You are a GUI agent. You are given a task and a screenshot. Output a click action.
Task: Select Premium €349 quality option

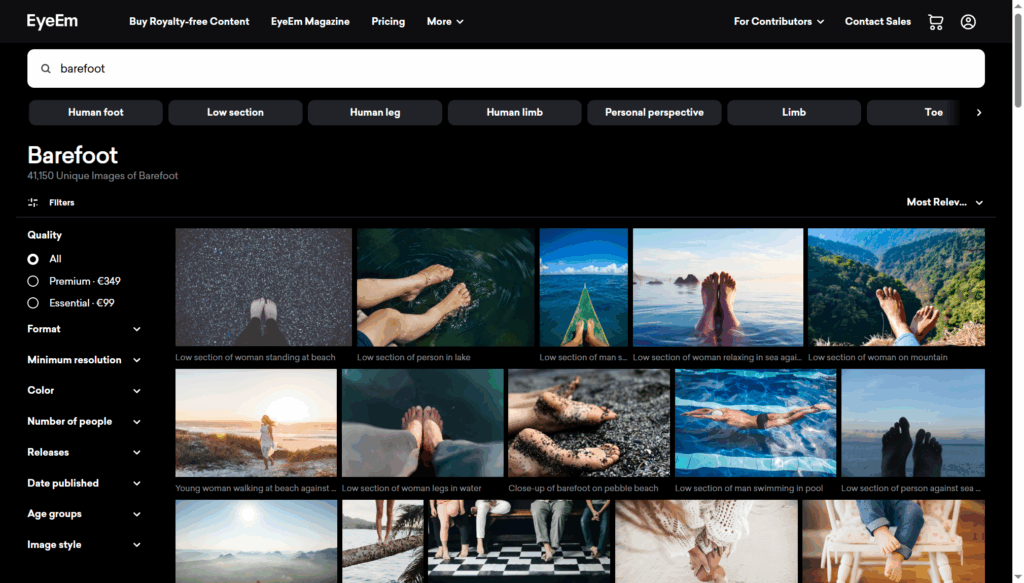[33, 281]
